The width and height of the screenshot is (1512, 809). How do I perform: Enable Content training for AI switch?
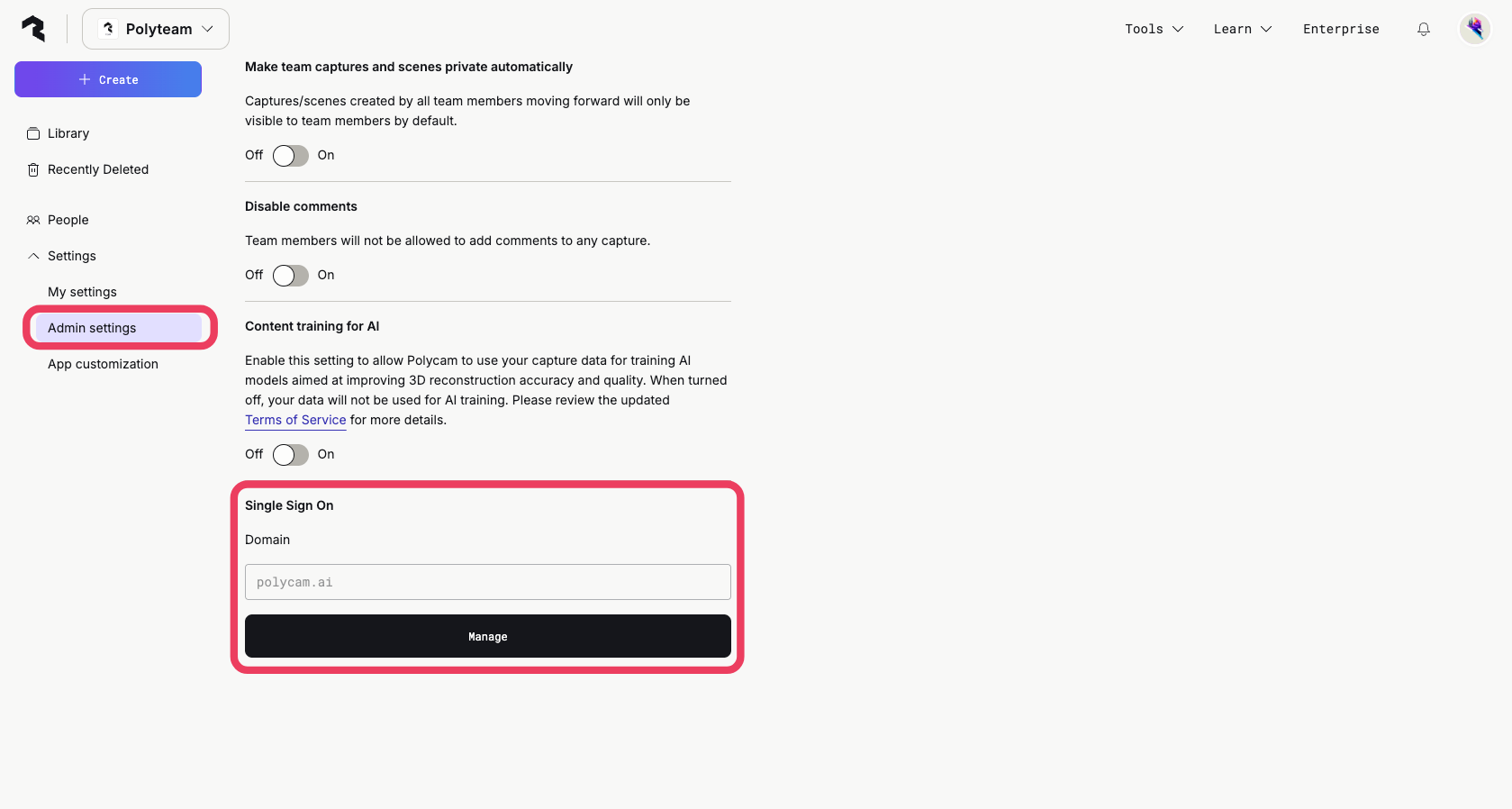click(x=291, y=455)
